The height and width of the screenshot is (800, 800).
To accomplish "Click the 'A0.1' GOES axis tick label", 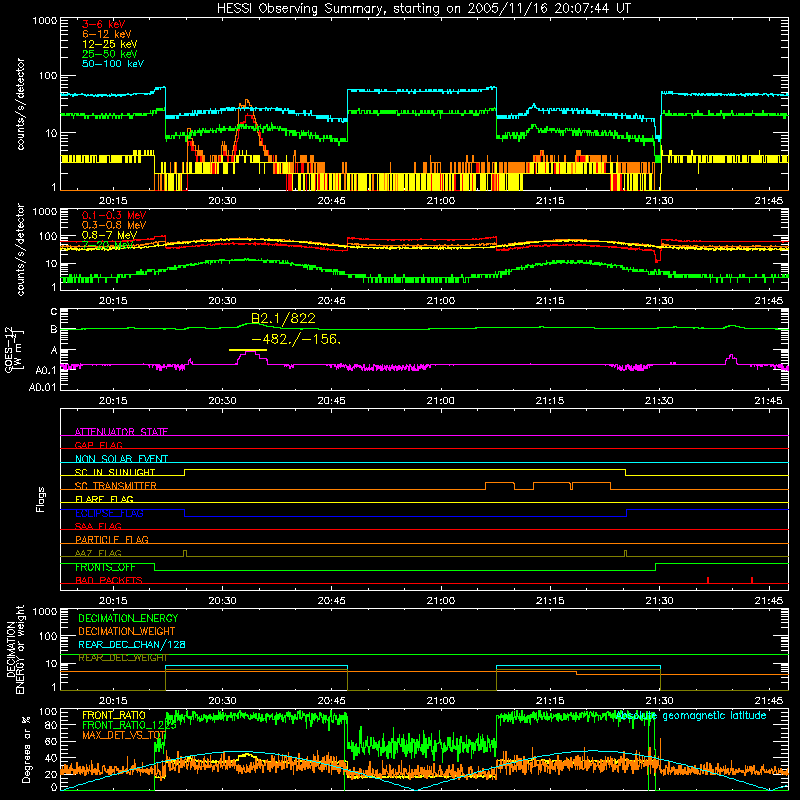I will pyautogui.click(x=45, y=370).
